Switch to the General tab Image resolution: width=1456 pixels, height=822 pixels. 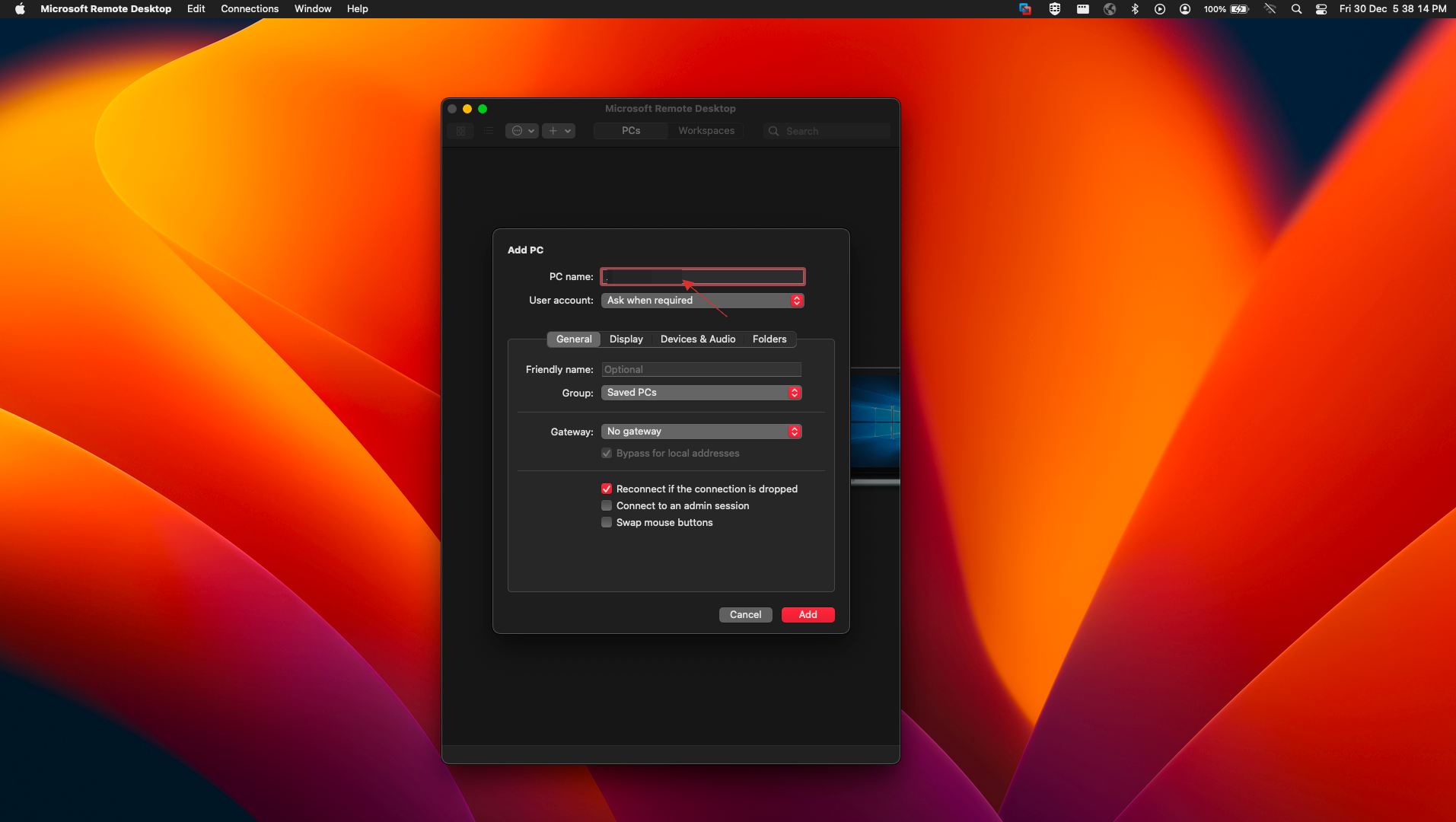coord(574,339)
